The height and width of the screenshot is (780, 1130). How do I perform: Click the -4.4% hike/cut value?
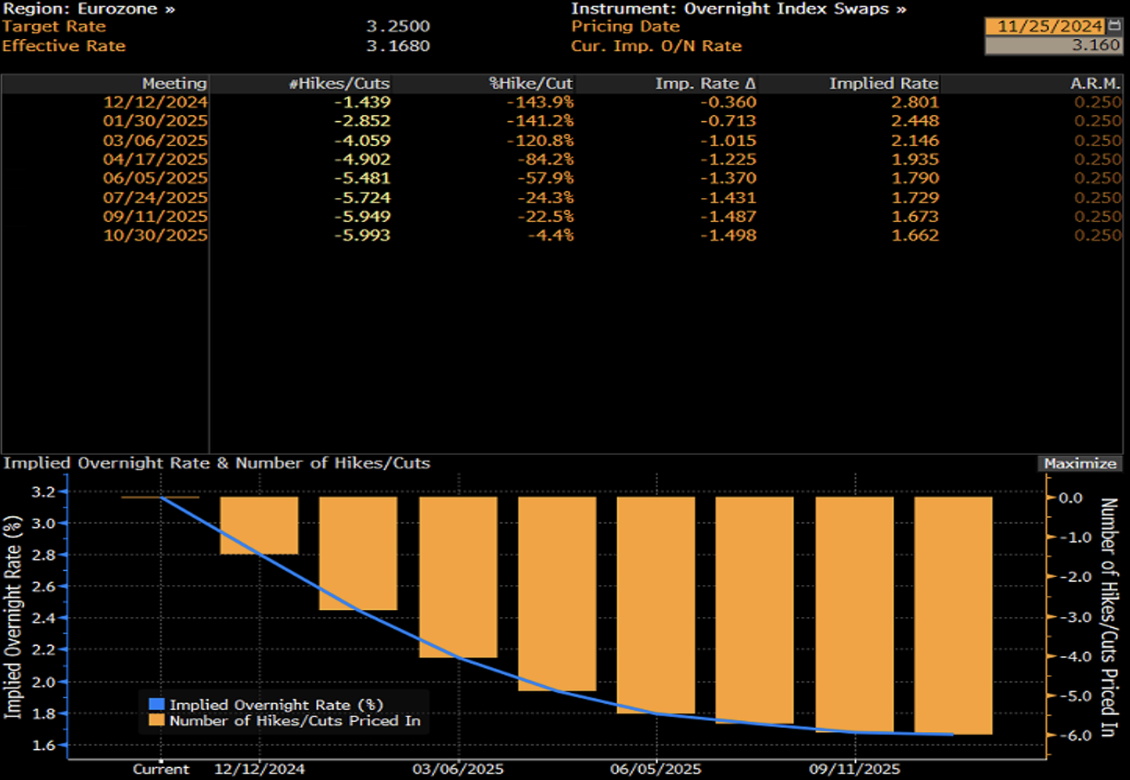pyautogui.click(x=551, y=235)
